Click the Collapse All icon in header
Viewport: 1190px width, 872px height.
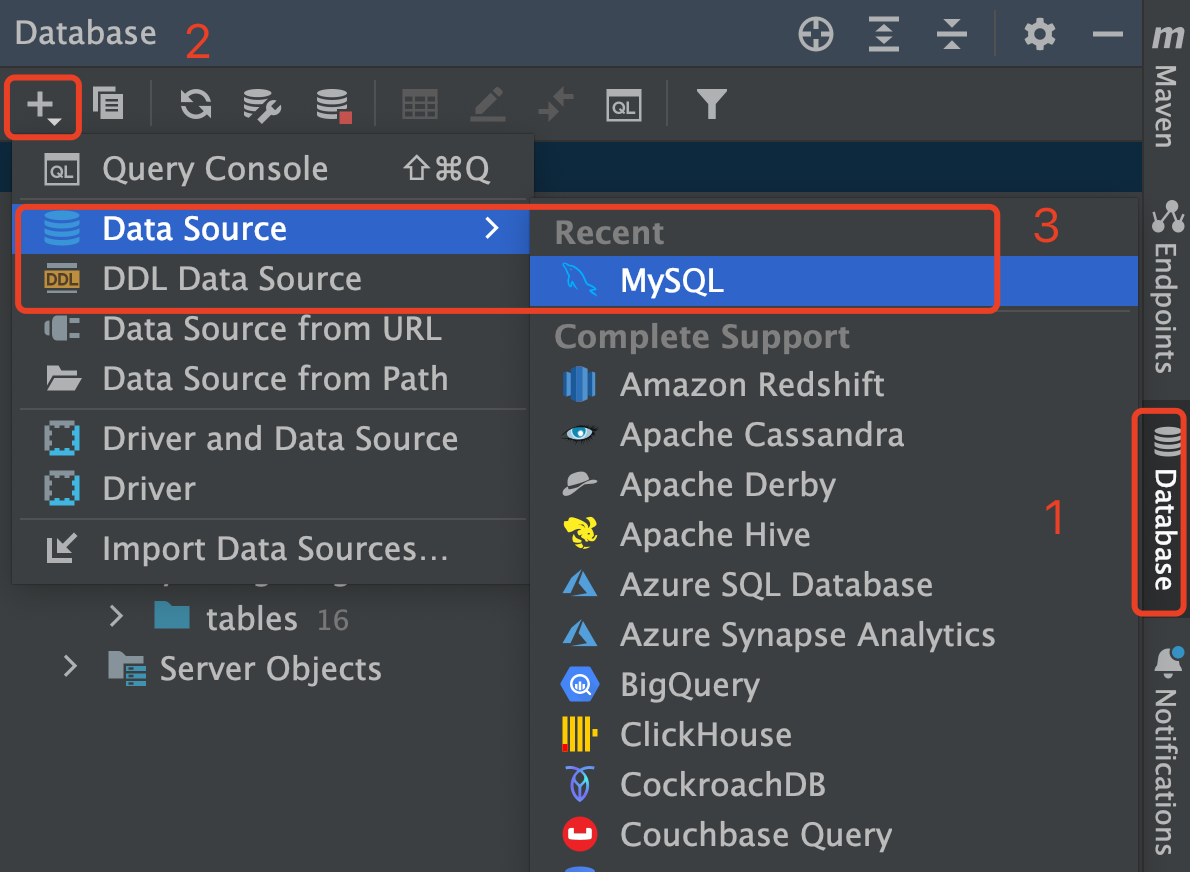[x=951, y=36]
